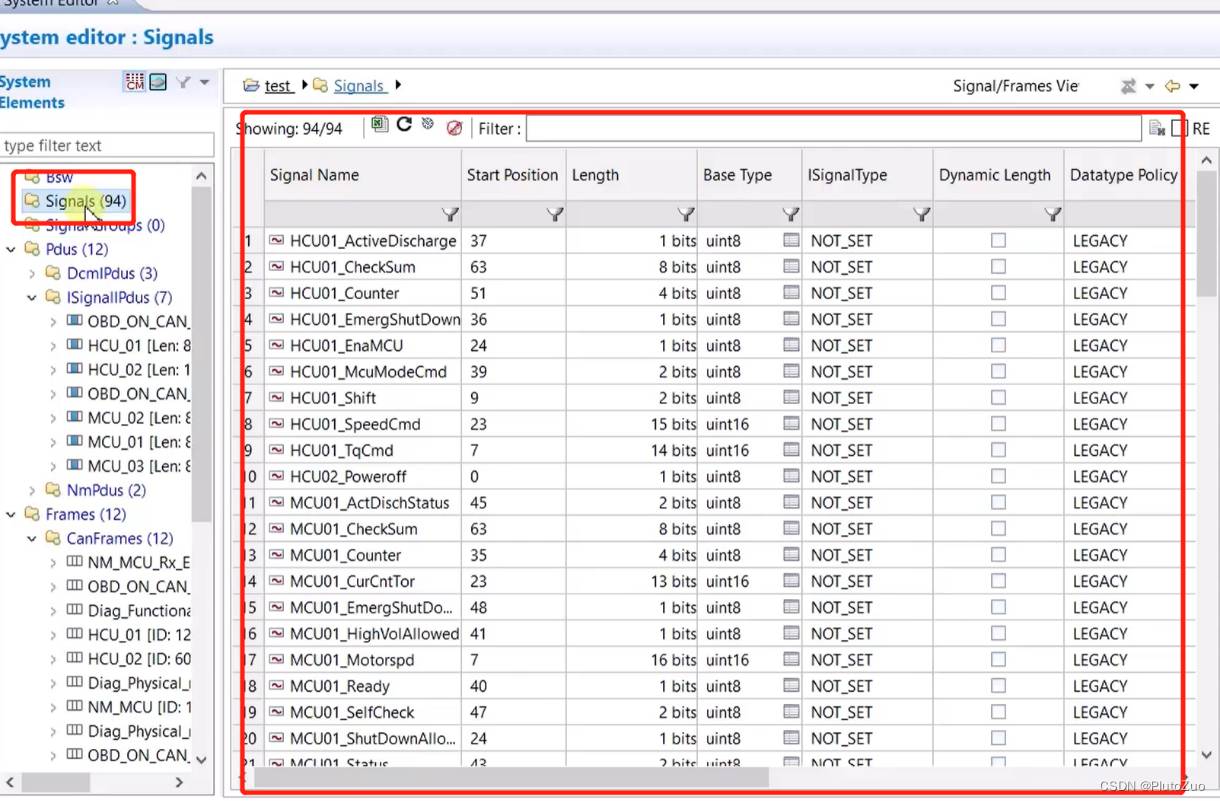Image resolution: width=1220 pixels, height=801 pixels.
Task: Open the dropdown beside the pin icon
Action: [1149, 87]
